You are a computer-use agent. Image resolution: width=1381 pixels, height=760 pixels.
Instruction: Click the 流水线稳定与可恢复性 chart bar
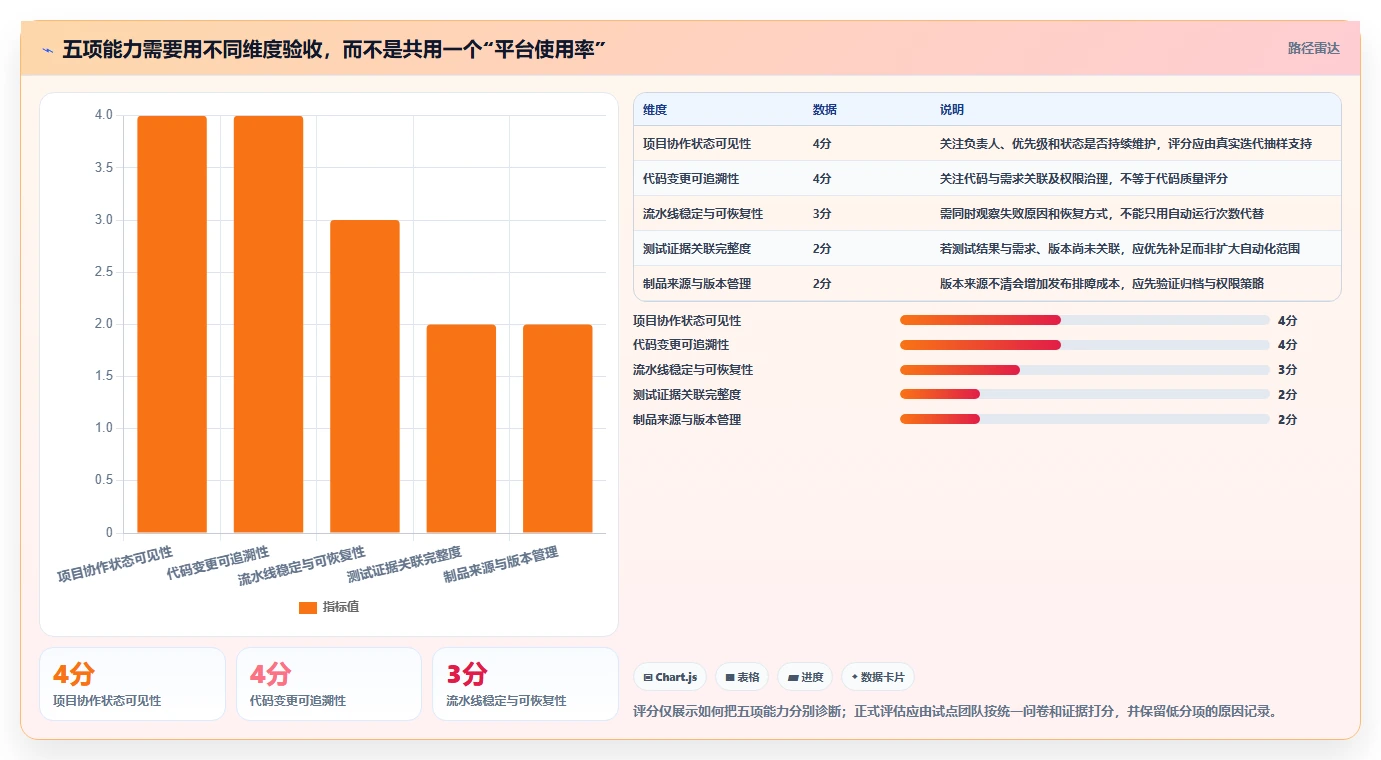[x=365, y=376]
